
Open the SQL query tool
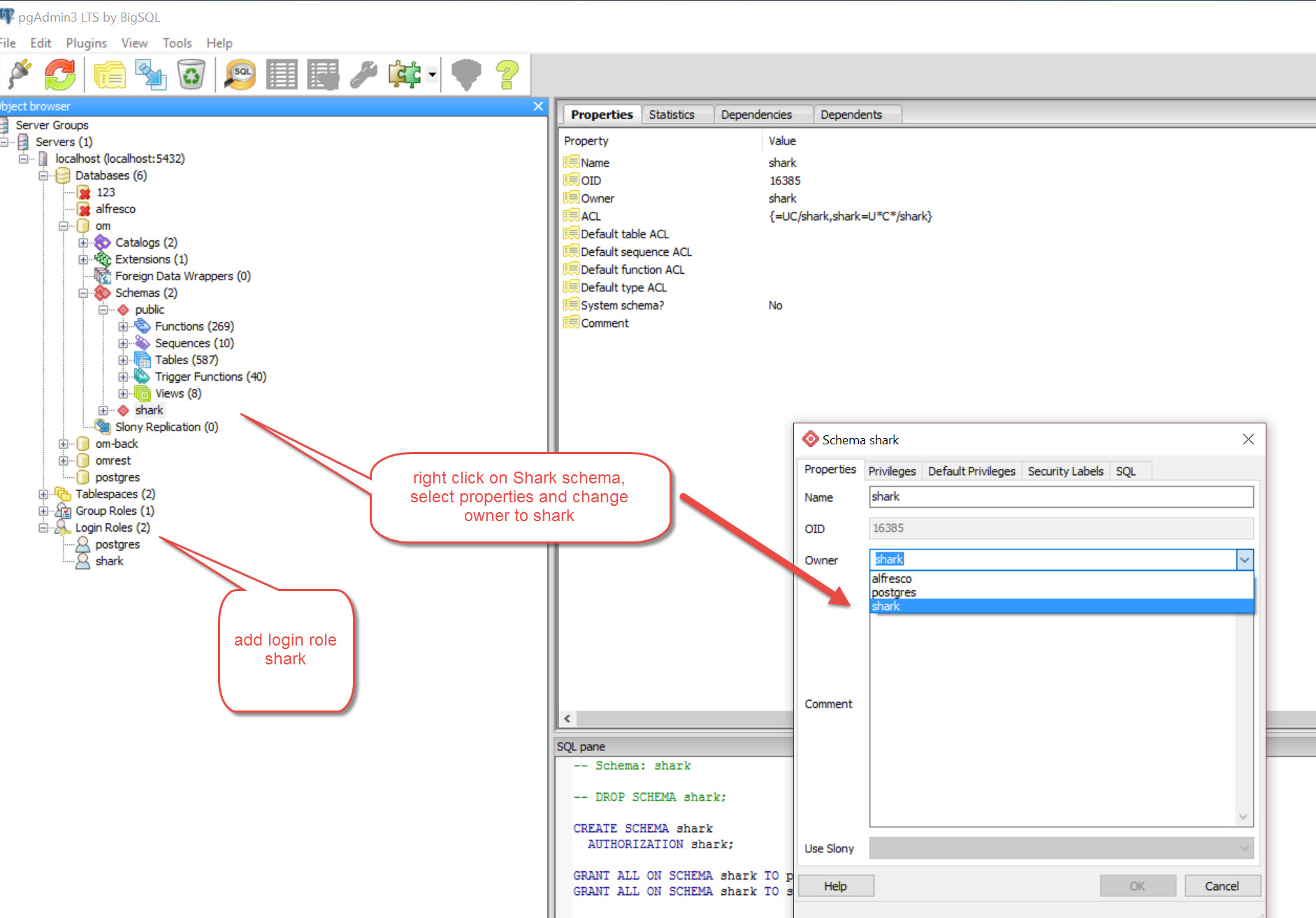(240, 74)
